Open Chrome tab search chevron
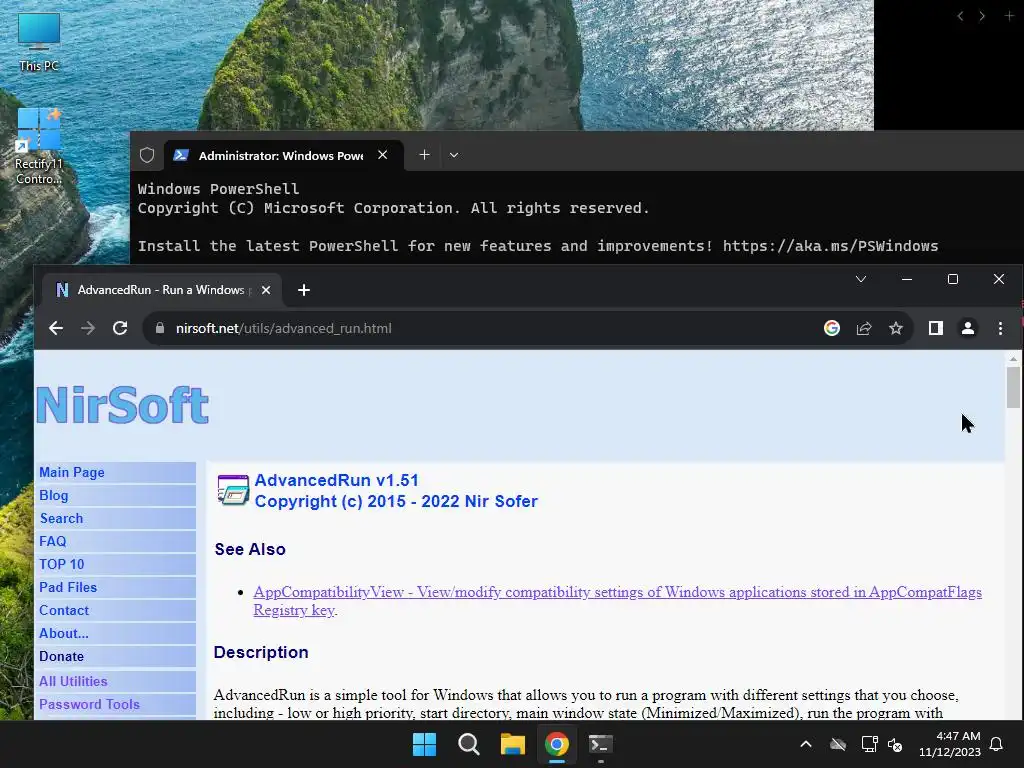Screen dimensions: 1024x768 [861, 280]
